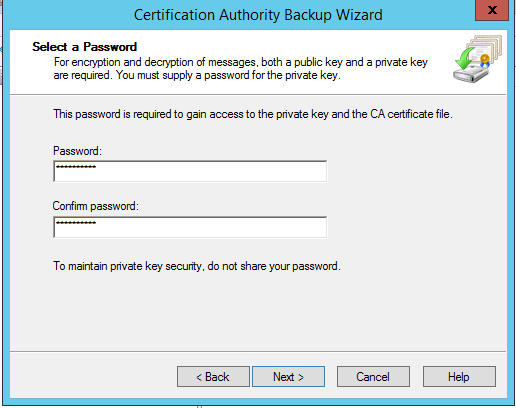Image resolution: width=516 pixels, height=408 pixels.
Task: Open Help for this wizard page
Action: pyautogui.click(x=459, y=377)
